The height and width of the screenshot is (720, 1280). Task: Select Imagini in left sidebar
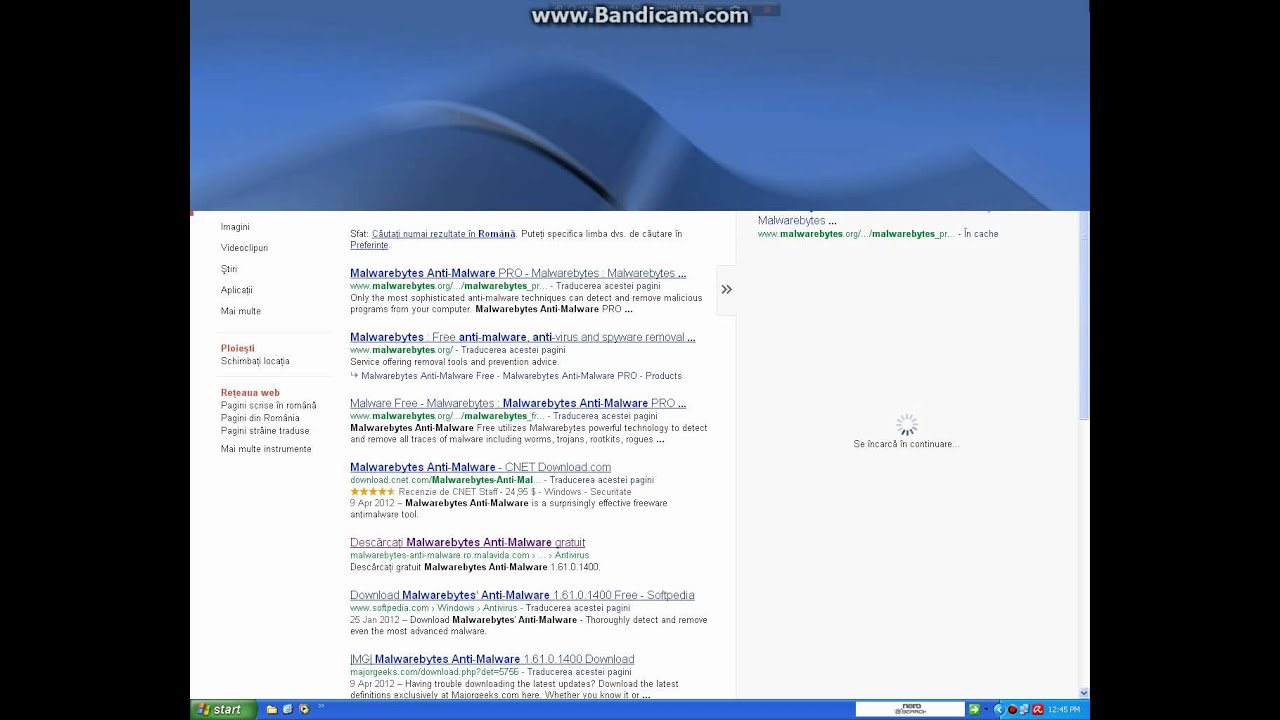click(235, 227)
